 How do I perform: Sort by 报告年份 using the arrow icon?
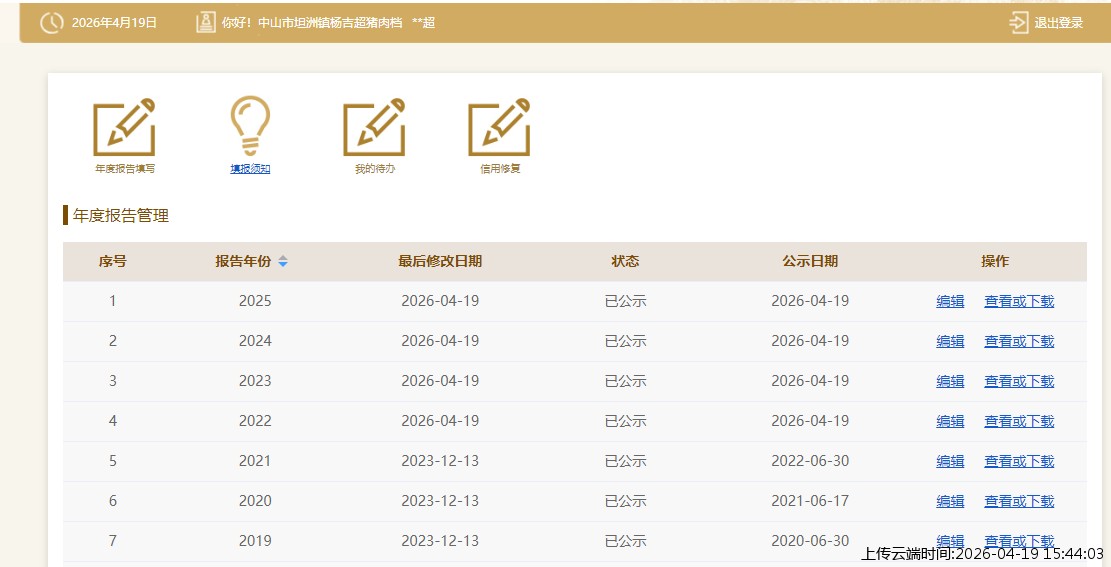pyautogui.click(x=283, y=262)
